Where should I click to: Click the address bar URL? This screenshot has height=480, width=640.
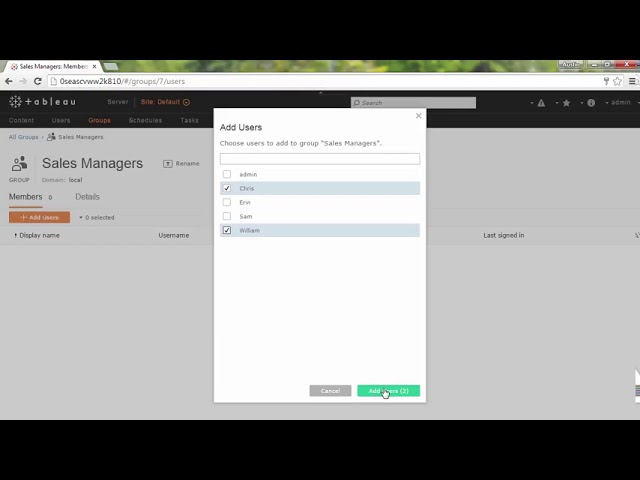[122, 81]
